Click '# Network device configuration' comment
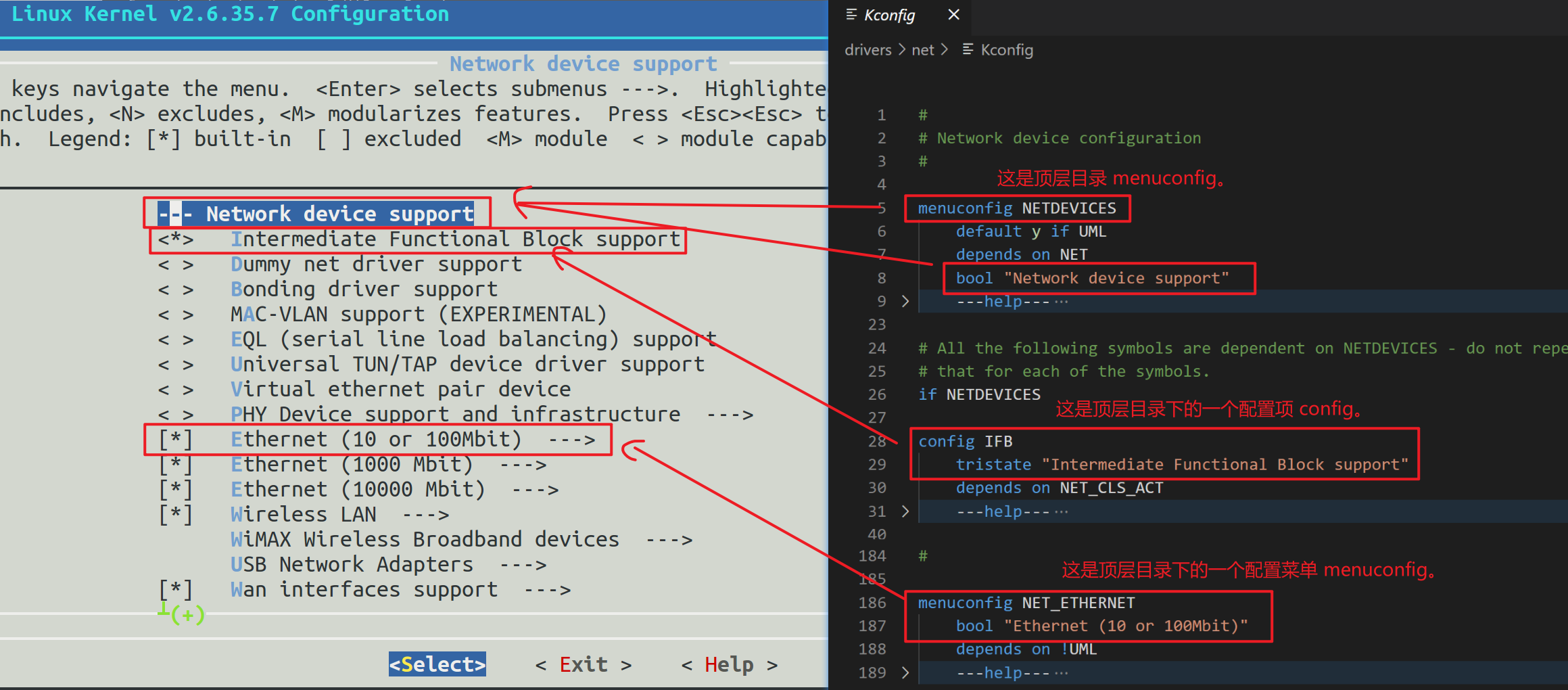The image size is (1568, 690). (1060, 138)
